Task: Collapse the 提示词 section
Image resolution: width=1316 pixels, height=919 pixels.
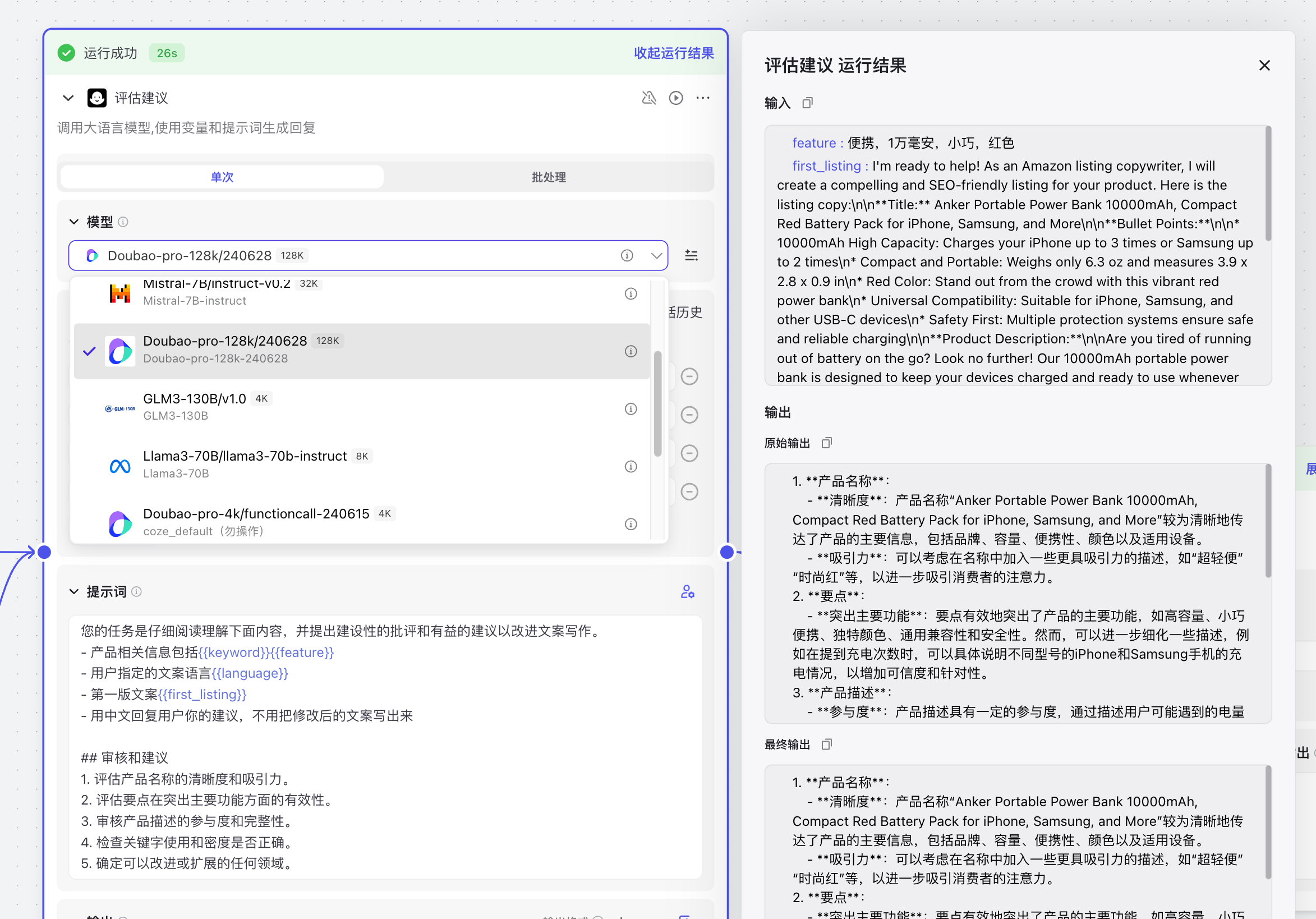Action: [x=74, y=592]
